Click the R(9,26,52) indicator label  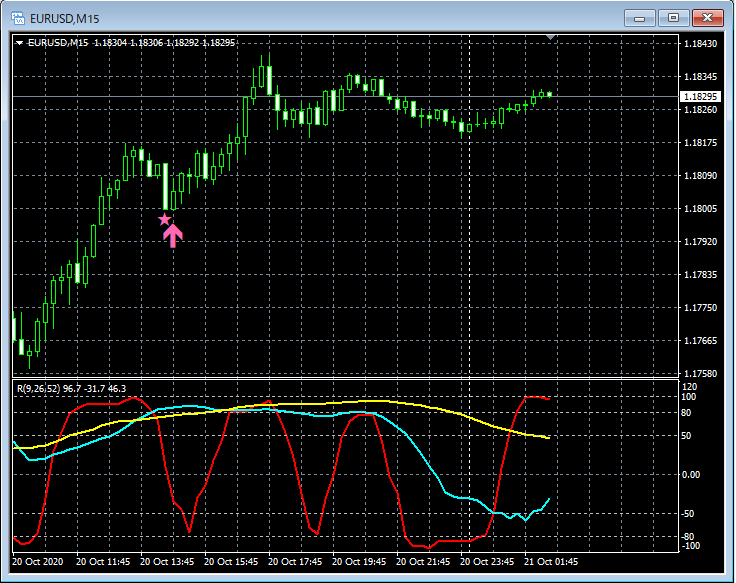tap(71, 389)
